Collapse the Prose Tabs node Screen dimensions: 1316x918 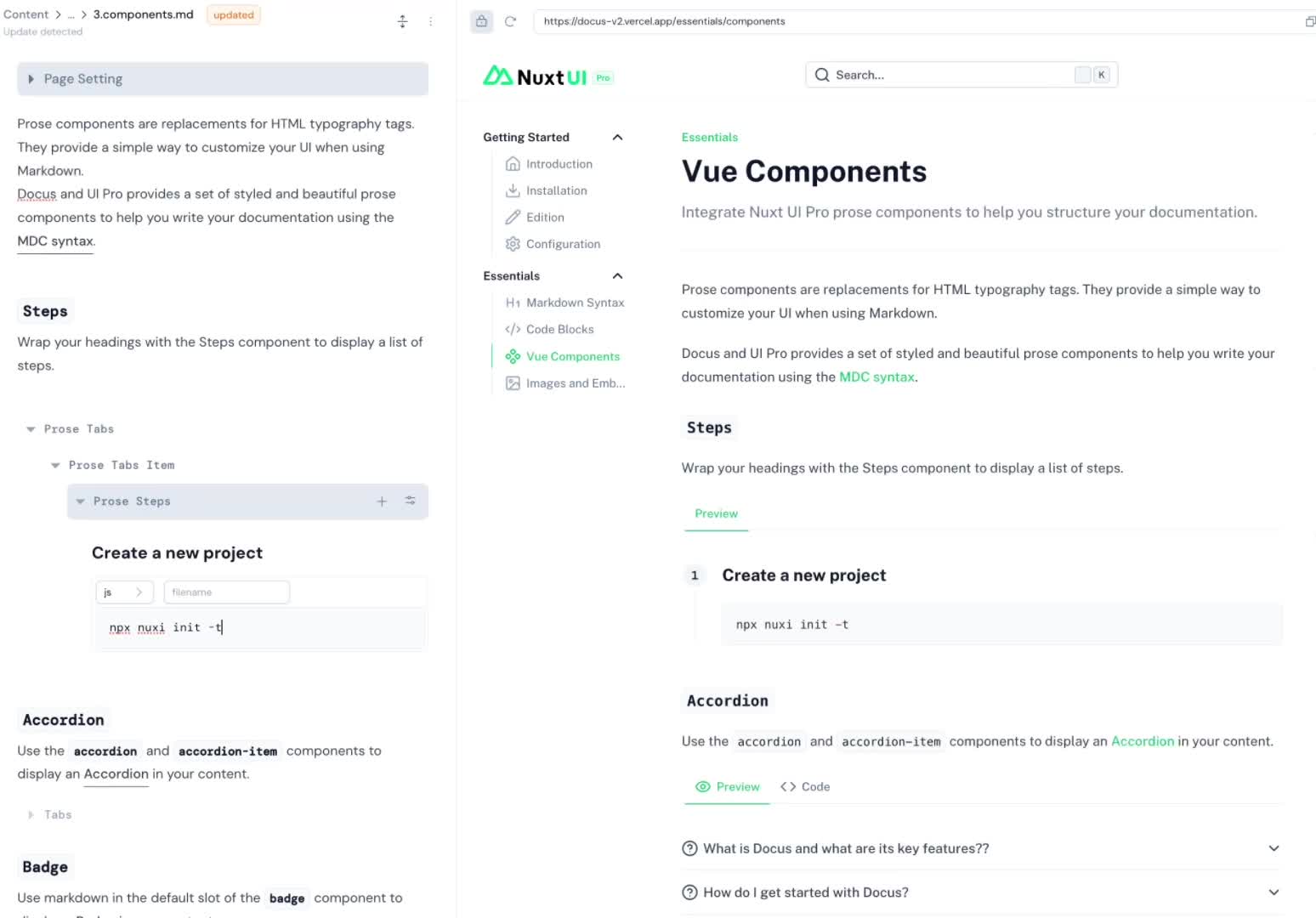click(31, 429)
